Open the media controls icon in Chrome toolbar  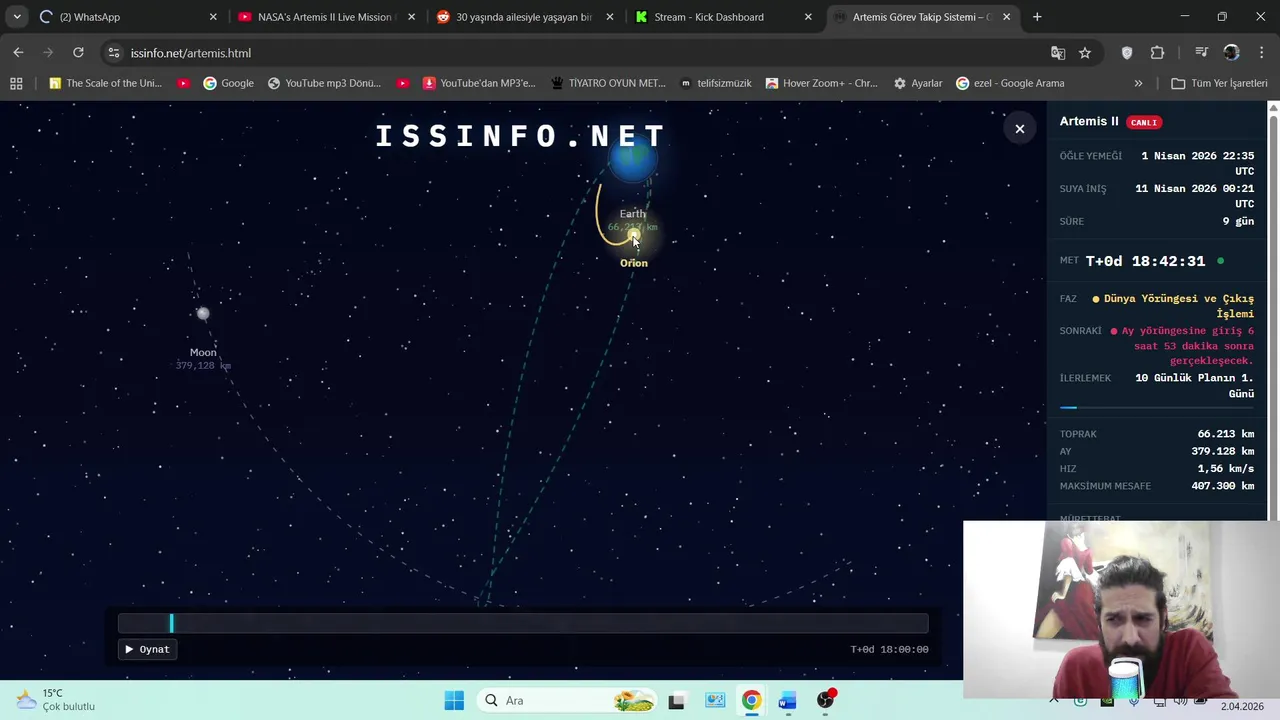click(x=1201, y=53)
